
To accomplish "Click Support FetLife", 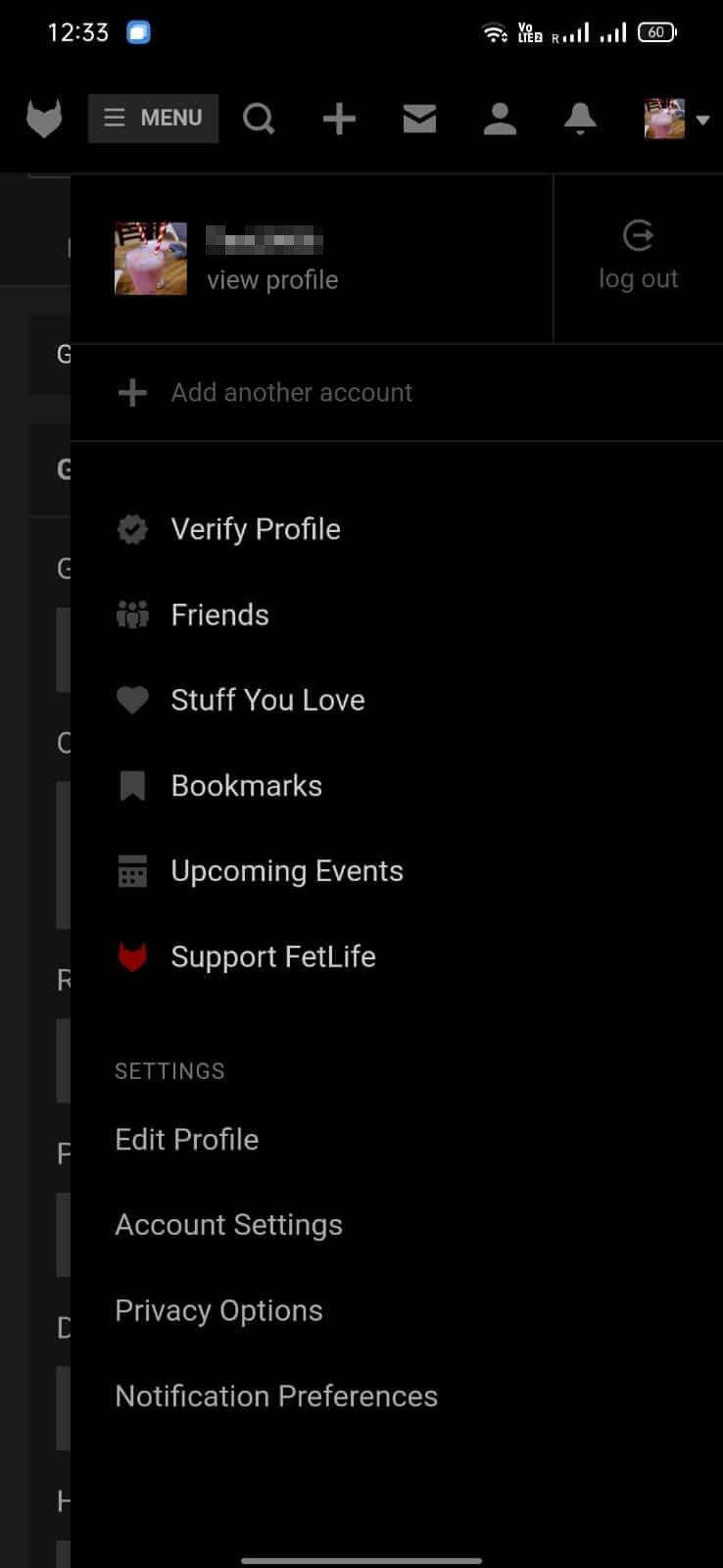I will coord(272,956).
